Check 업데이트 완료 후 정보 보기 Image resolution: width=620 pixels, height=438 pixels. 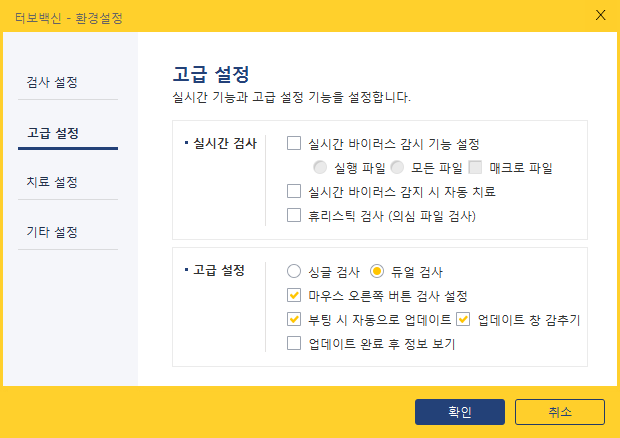(x=294, y=344)
